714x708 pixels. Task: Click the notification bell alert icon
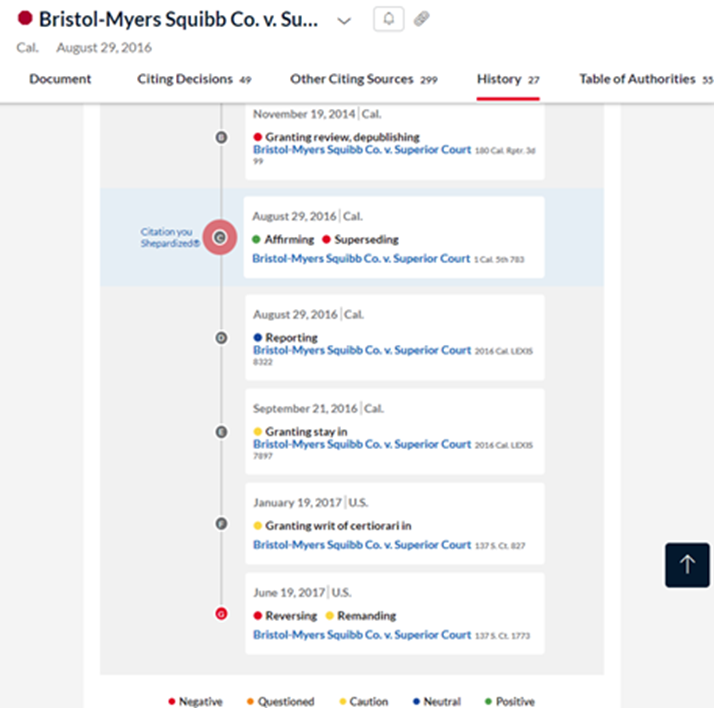coord(388,19)
